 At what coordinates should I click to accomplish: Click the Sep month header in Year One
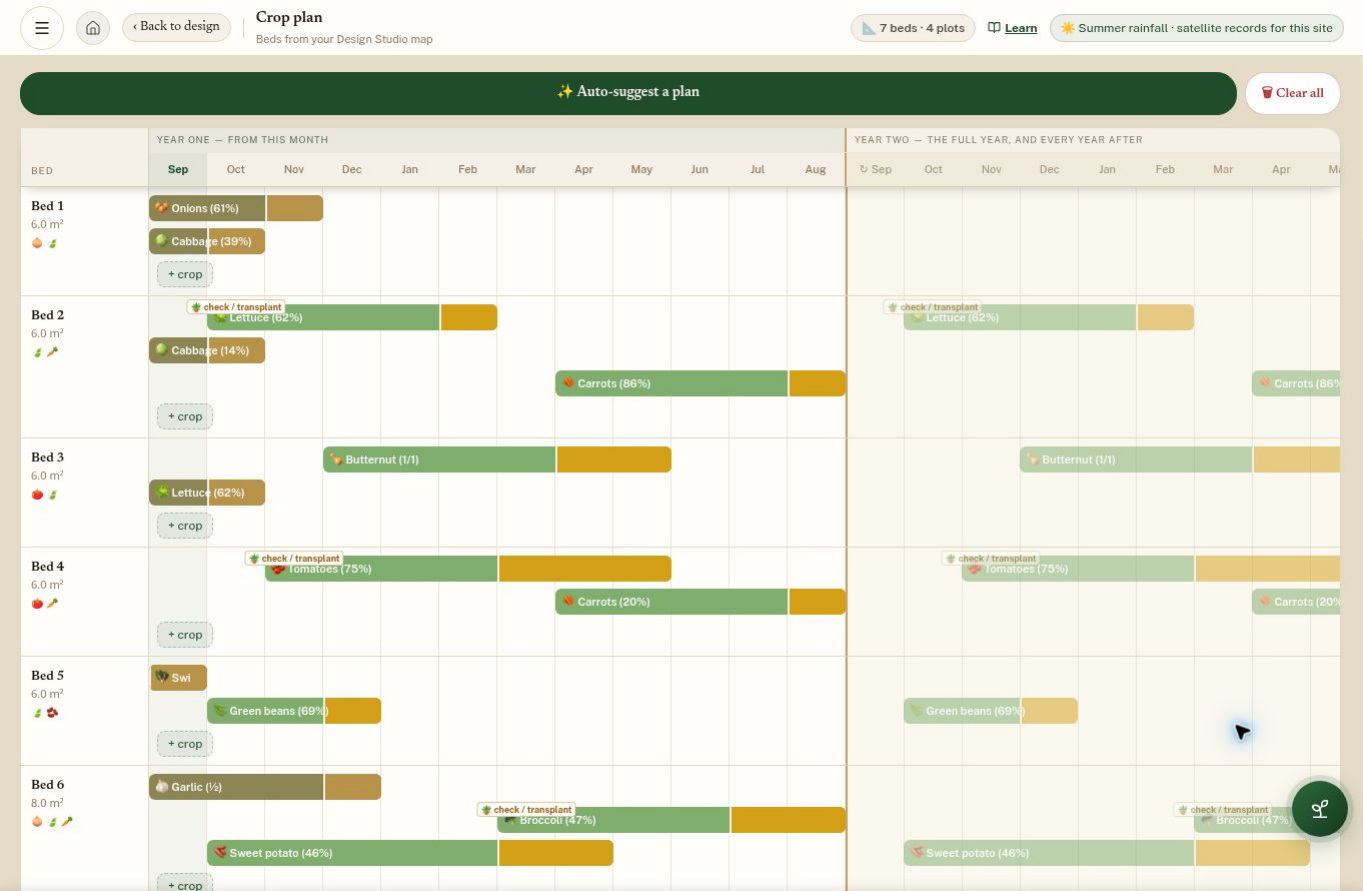click(x=178, y=169)
